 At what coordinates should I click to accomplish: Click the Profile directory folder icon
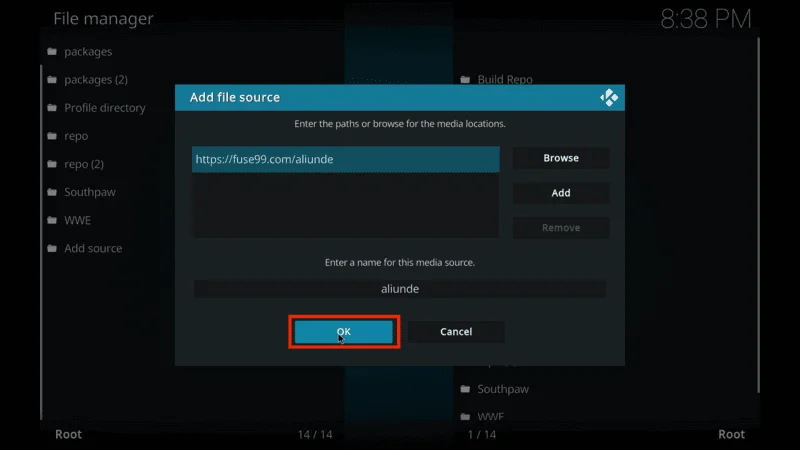pyautogui.click(x=52, y=108)
